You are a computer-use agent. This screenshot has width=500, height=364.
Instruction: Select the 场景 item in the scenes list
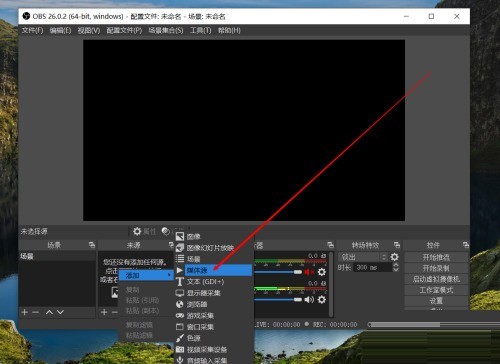pos(57,256)
